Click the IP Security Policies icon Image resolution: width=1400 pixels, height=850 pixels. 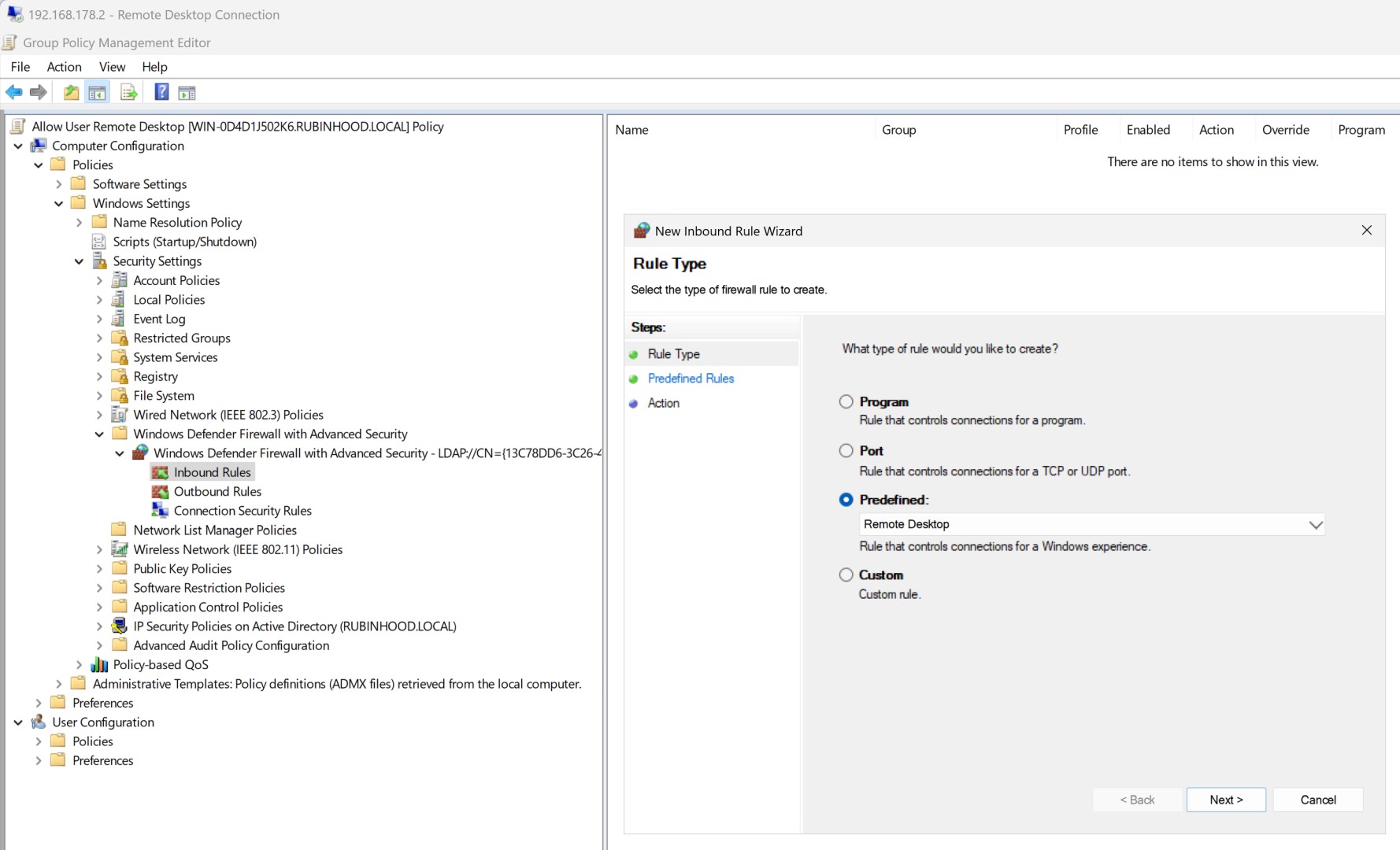coord(120,626)
